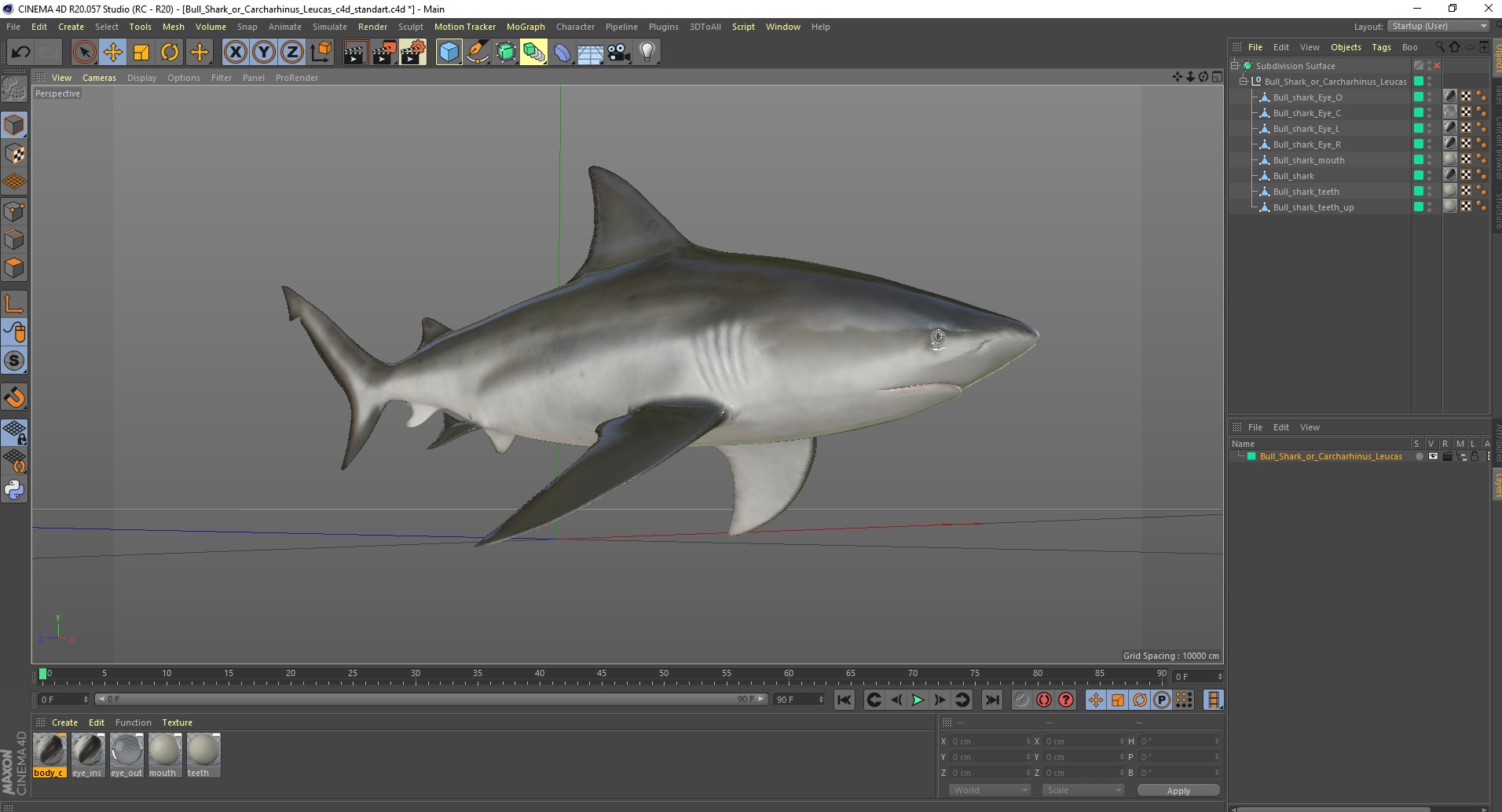Toggle Y-axis lock
The height and width of the screenshot is (812, 1502).
[x=264, y=53]
